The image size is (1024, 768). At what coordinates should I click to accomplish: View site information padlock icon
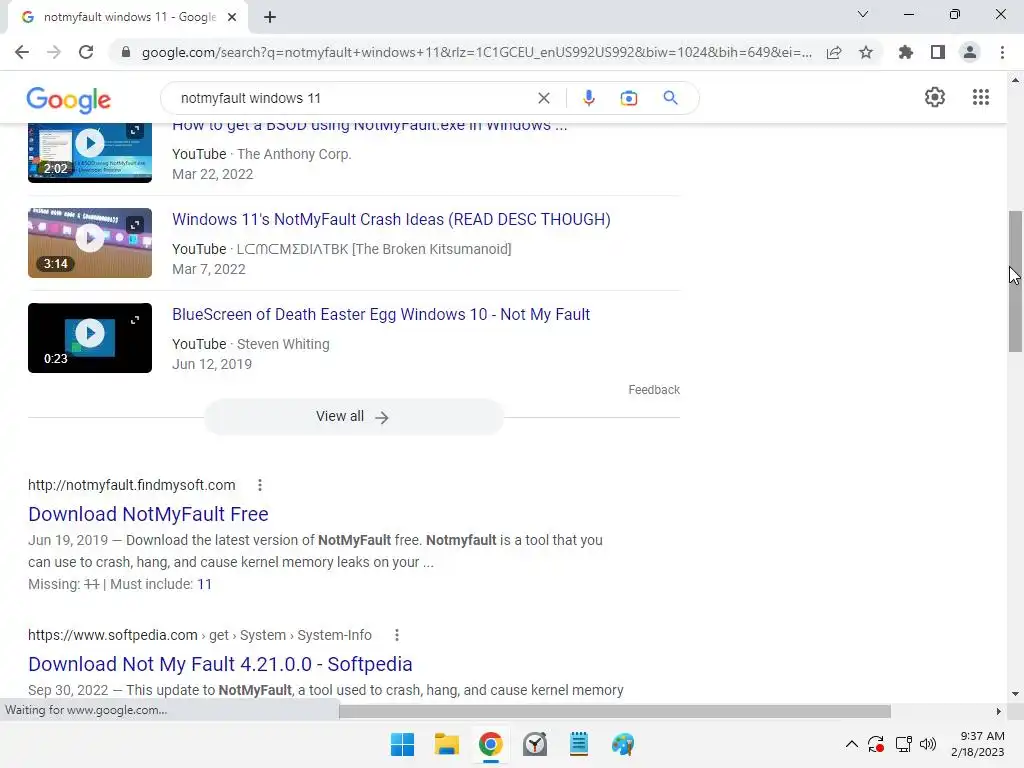pos(126,52)
